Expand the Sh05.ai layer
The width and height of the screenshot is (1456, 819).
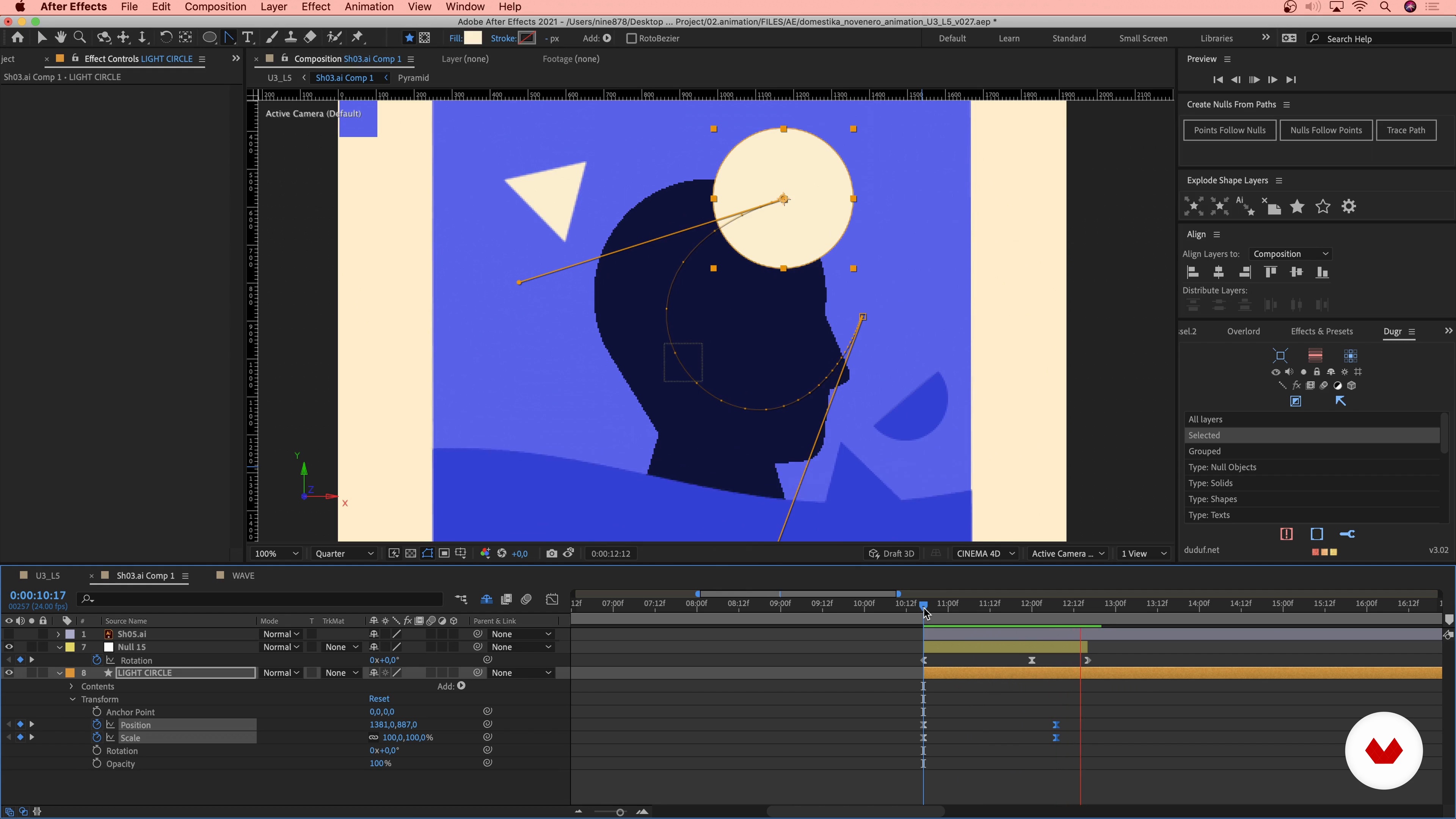point(58,634)
